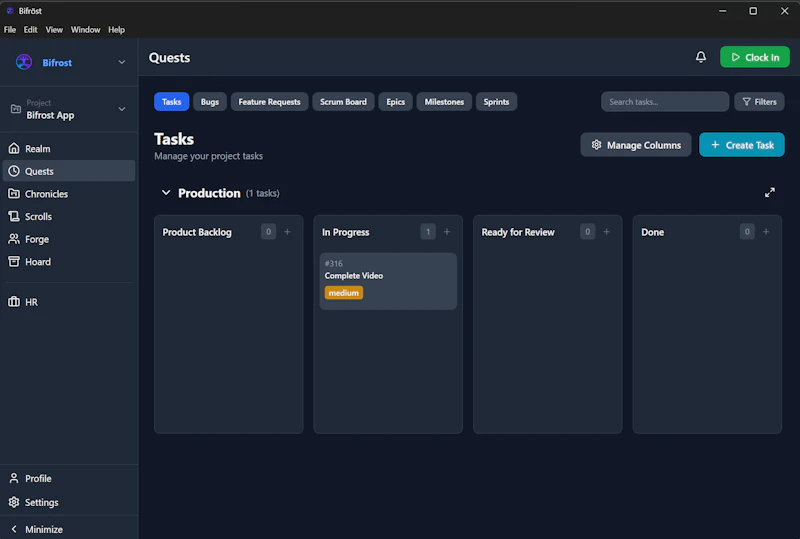This screenshot has width=800, height=539.
Task: Open the notifications bell
Action: click(x=701, y=57)
